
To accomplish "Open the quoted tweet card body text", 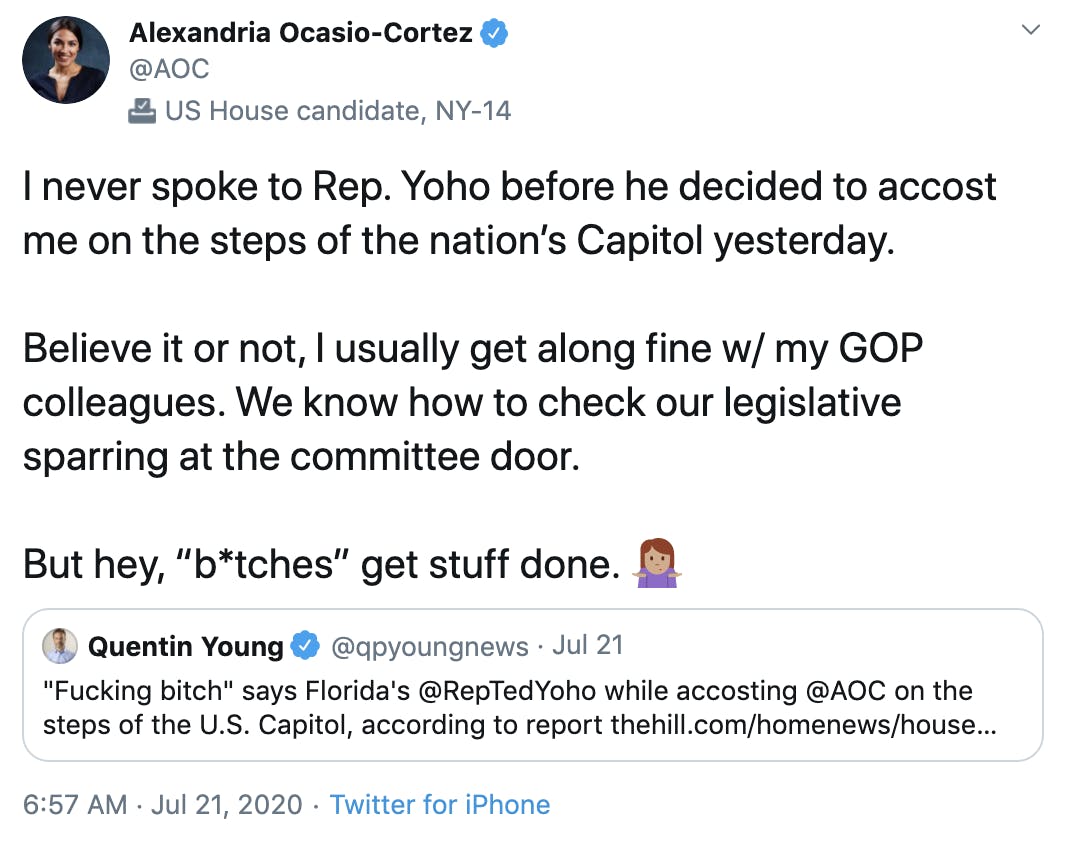I will (x=520, y=708).
